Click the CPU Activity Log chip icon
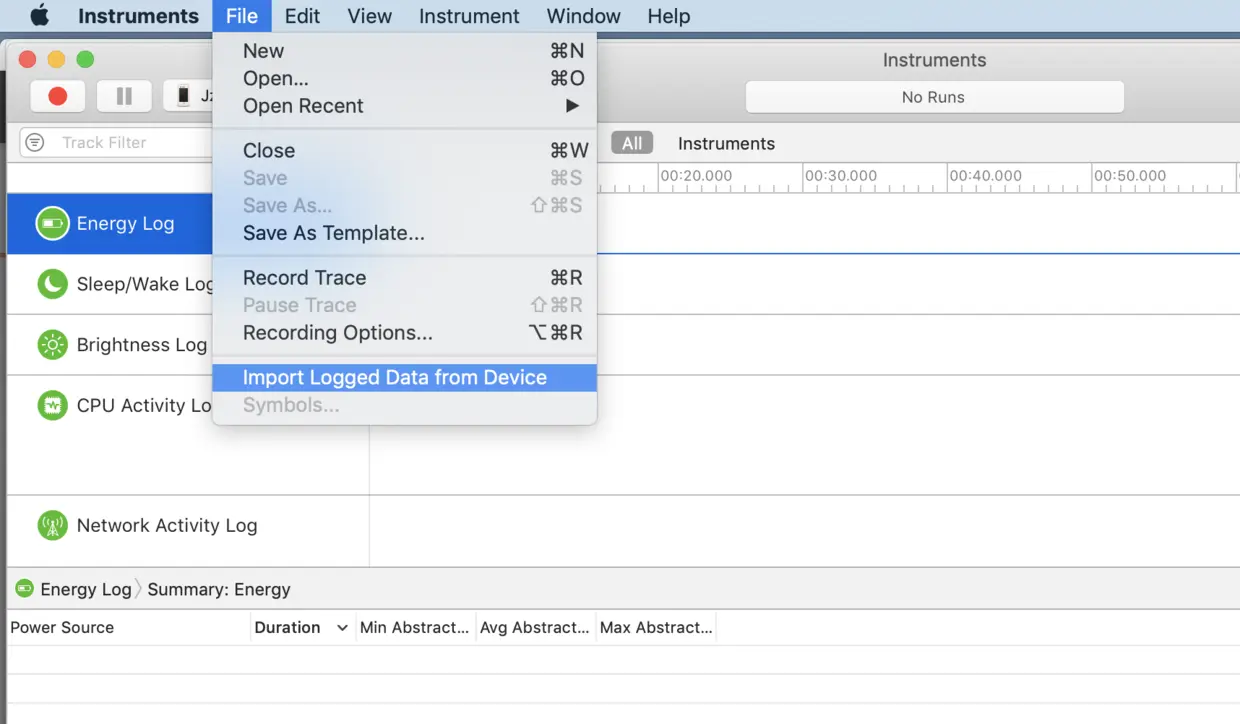 (x=52, y=405)
